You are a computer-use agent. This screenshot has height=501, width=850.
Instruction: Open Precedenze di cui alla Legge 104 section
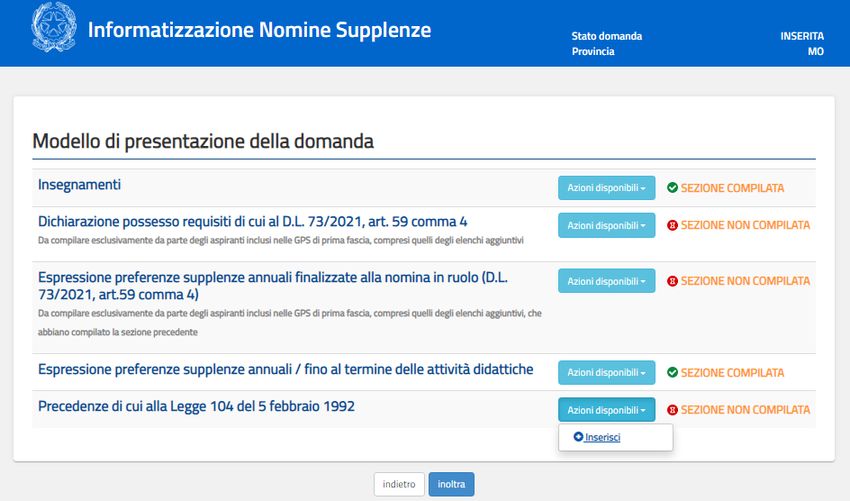196,406
